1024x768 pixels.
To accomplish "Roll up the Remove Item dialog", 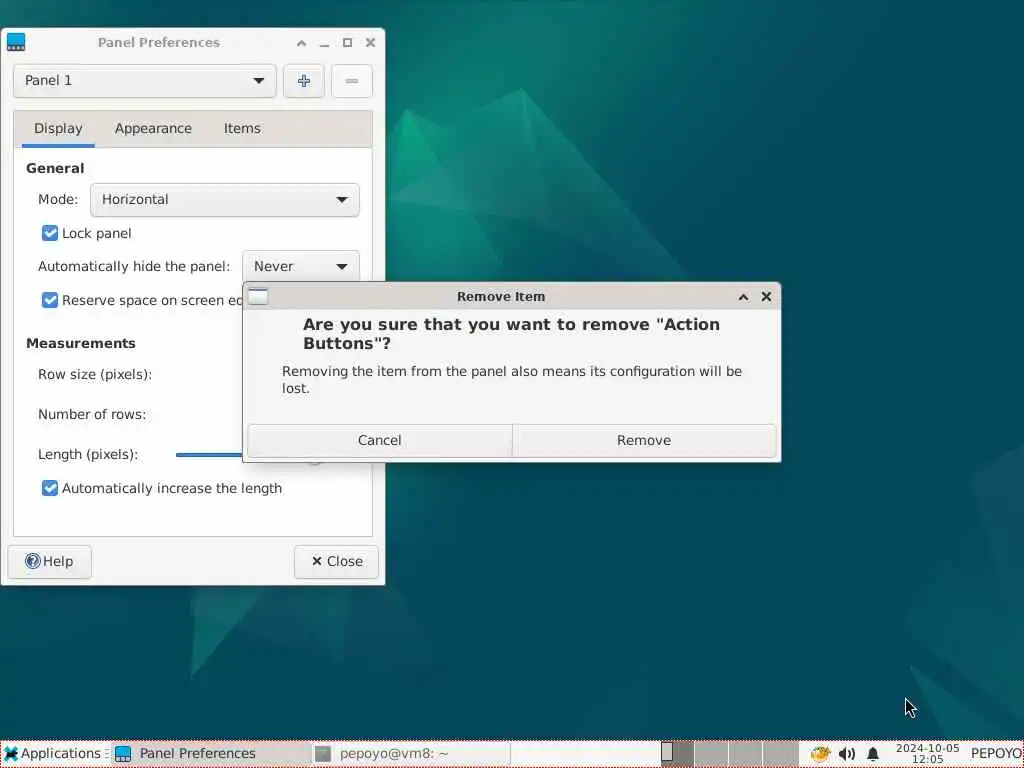I will coord(743,297).
